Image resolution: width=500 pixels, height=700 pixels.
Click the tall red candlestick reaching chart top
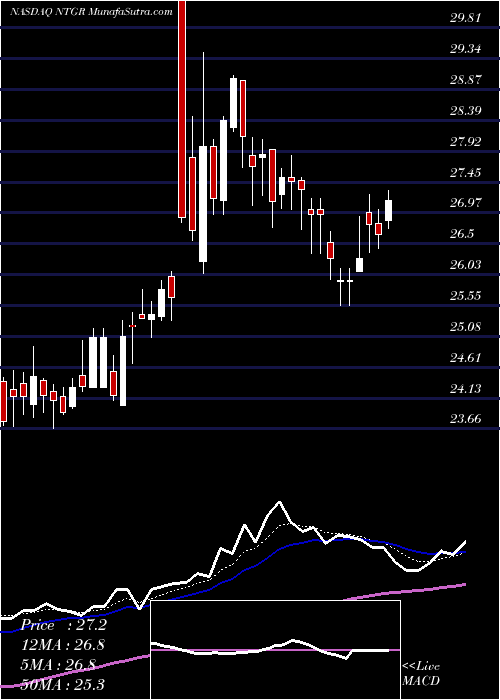pyautogui.click(x=182, y=109)
